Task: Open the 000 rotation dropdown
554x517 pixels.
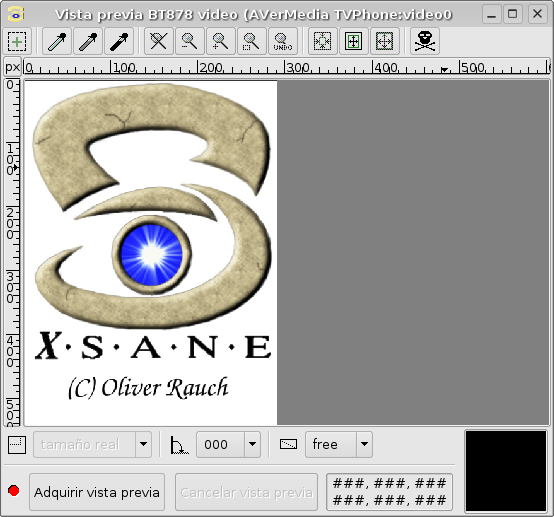Action: coord(229,444)
